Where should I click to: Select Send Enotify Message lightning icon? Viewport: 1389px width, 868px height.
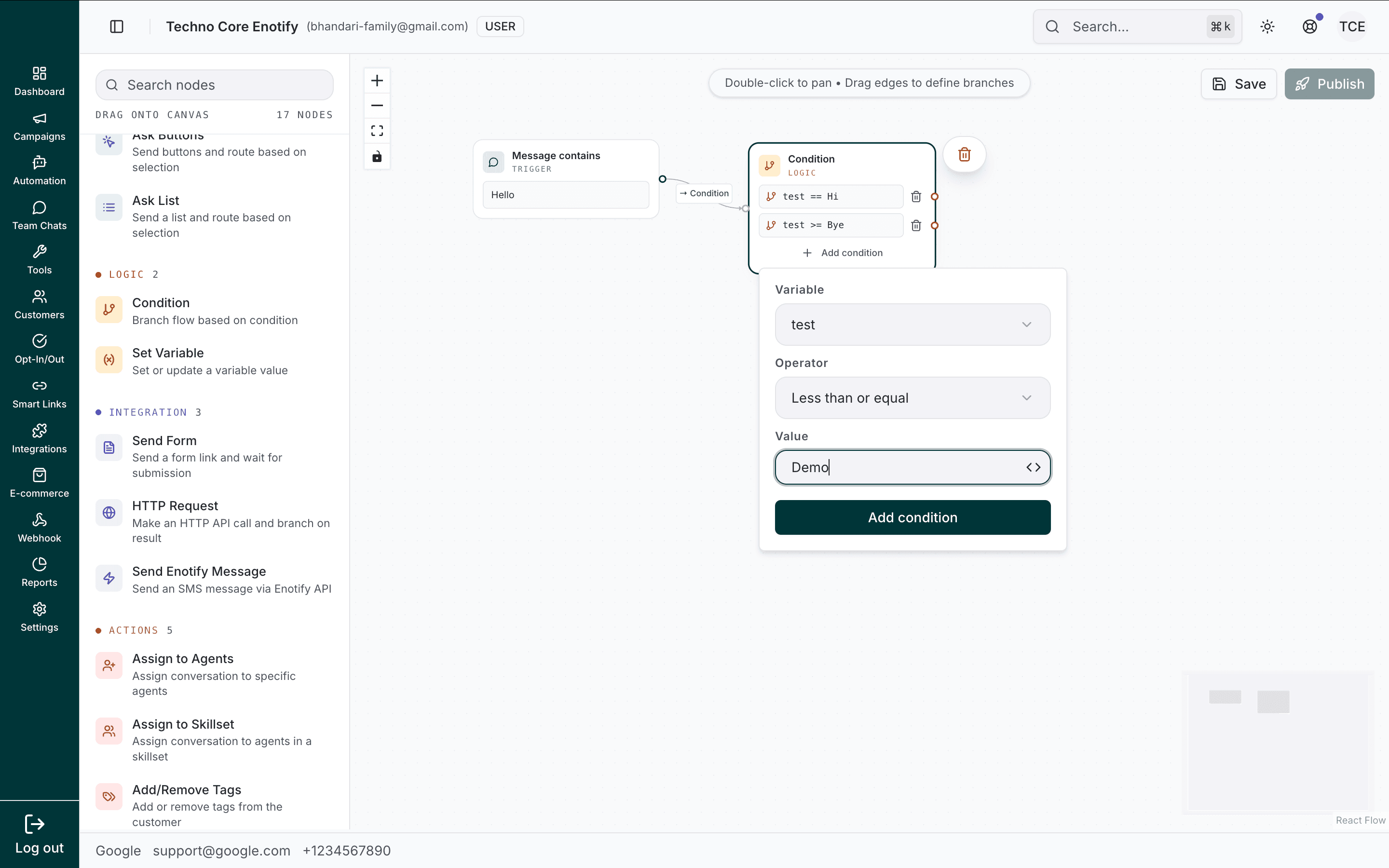(109, 578)
